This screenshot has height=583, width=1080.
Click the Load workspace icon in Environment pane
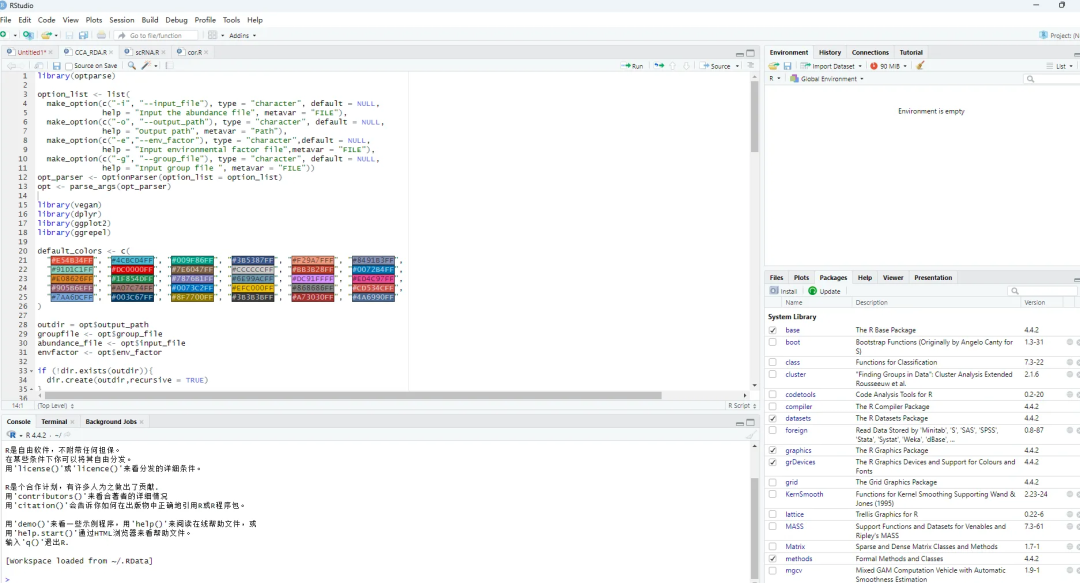pos(773,66)
